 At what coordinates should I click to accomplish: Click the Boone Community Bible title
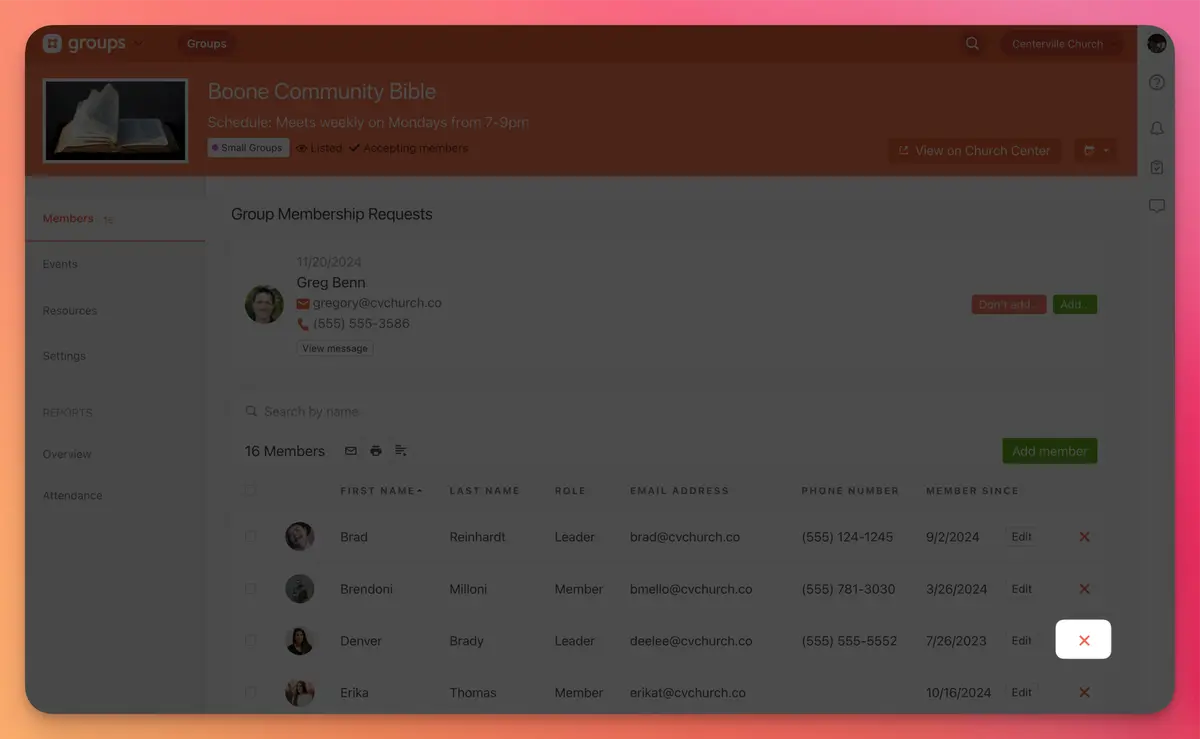click(322, 91)
